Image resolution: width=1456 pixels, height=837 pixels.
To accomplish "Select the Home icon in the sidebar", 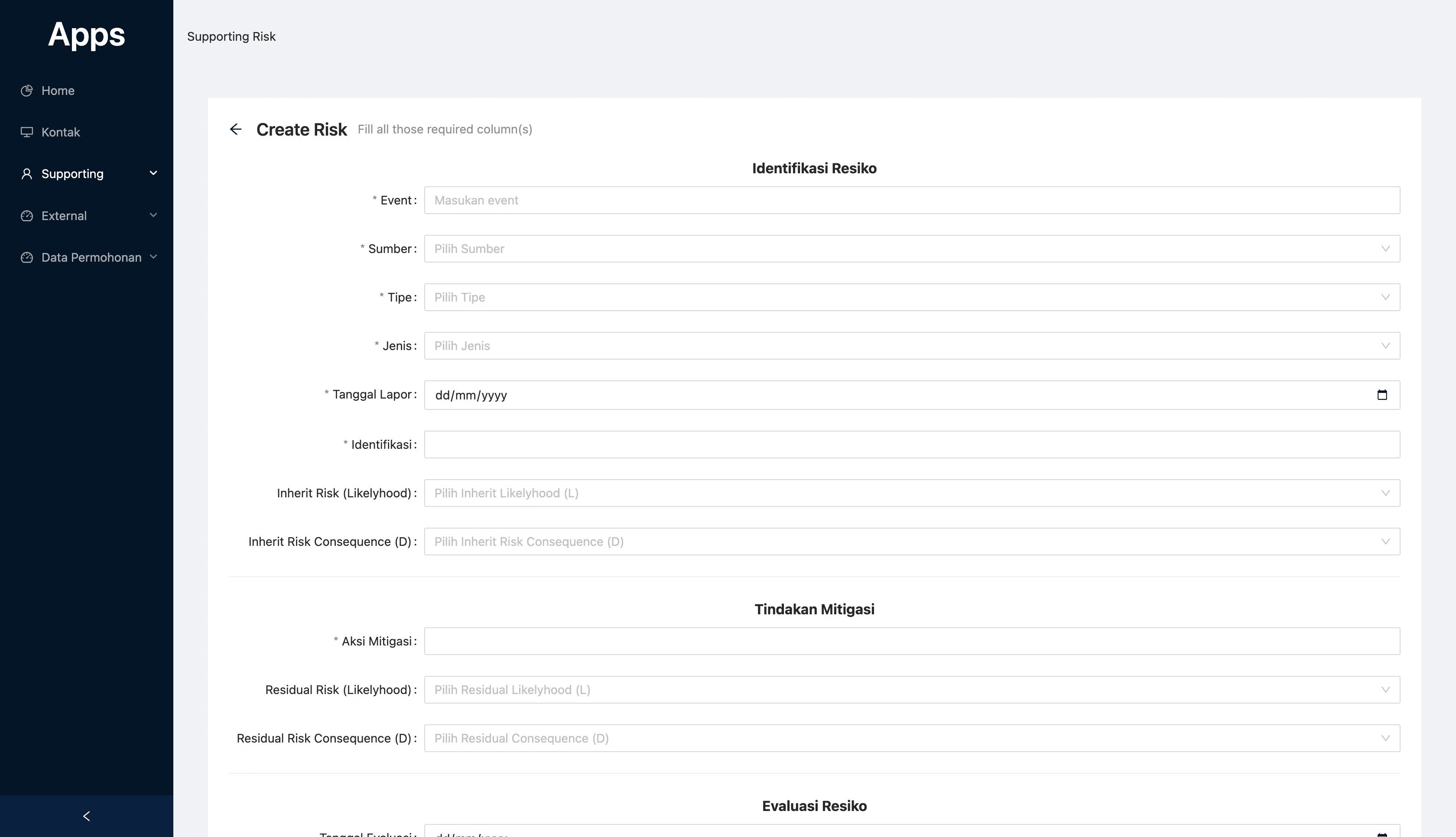I will click(27, 90).
